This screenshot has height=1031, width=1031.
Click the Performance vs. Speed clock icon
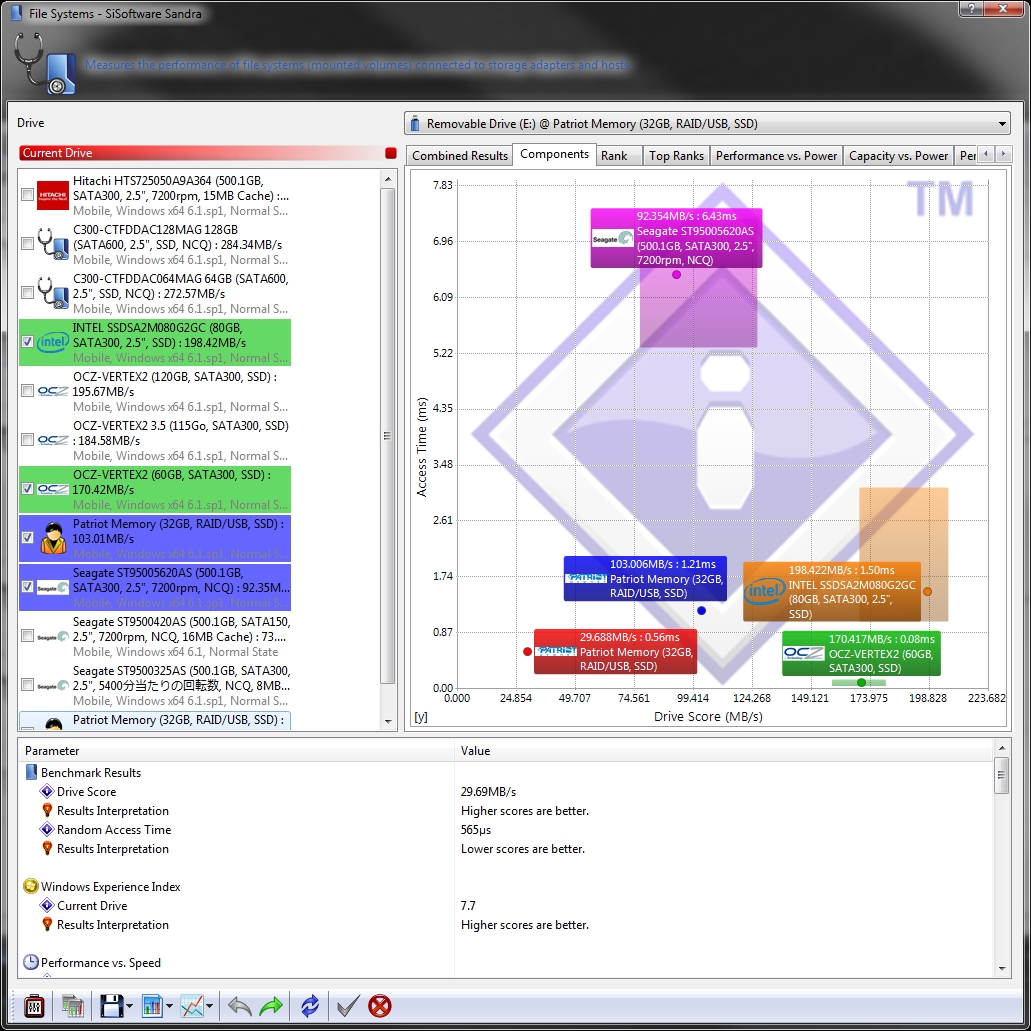[30, 962]
